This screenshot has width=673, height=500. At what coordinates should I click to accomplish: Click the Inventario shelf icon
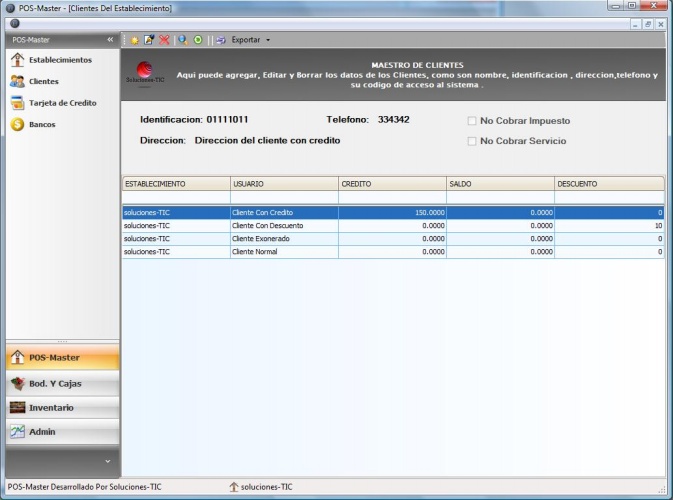click(18, 407)
